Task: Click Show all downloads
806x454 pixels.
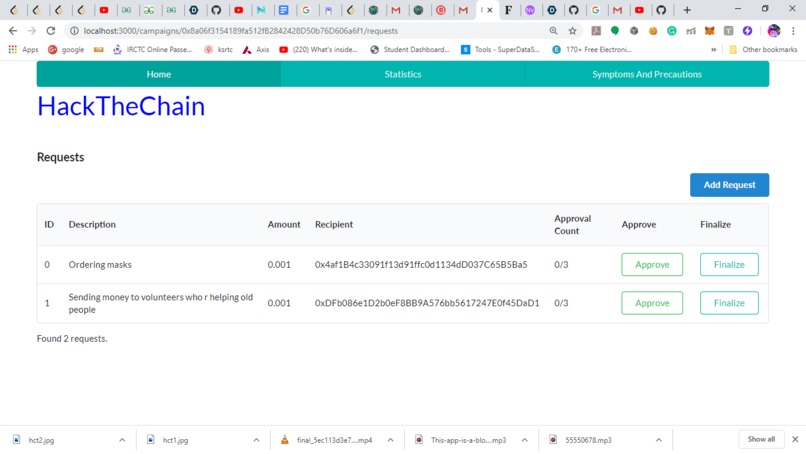Action: pos(761,439)
